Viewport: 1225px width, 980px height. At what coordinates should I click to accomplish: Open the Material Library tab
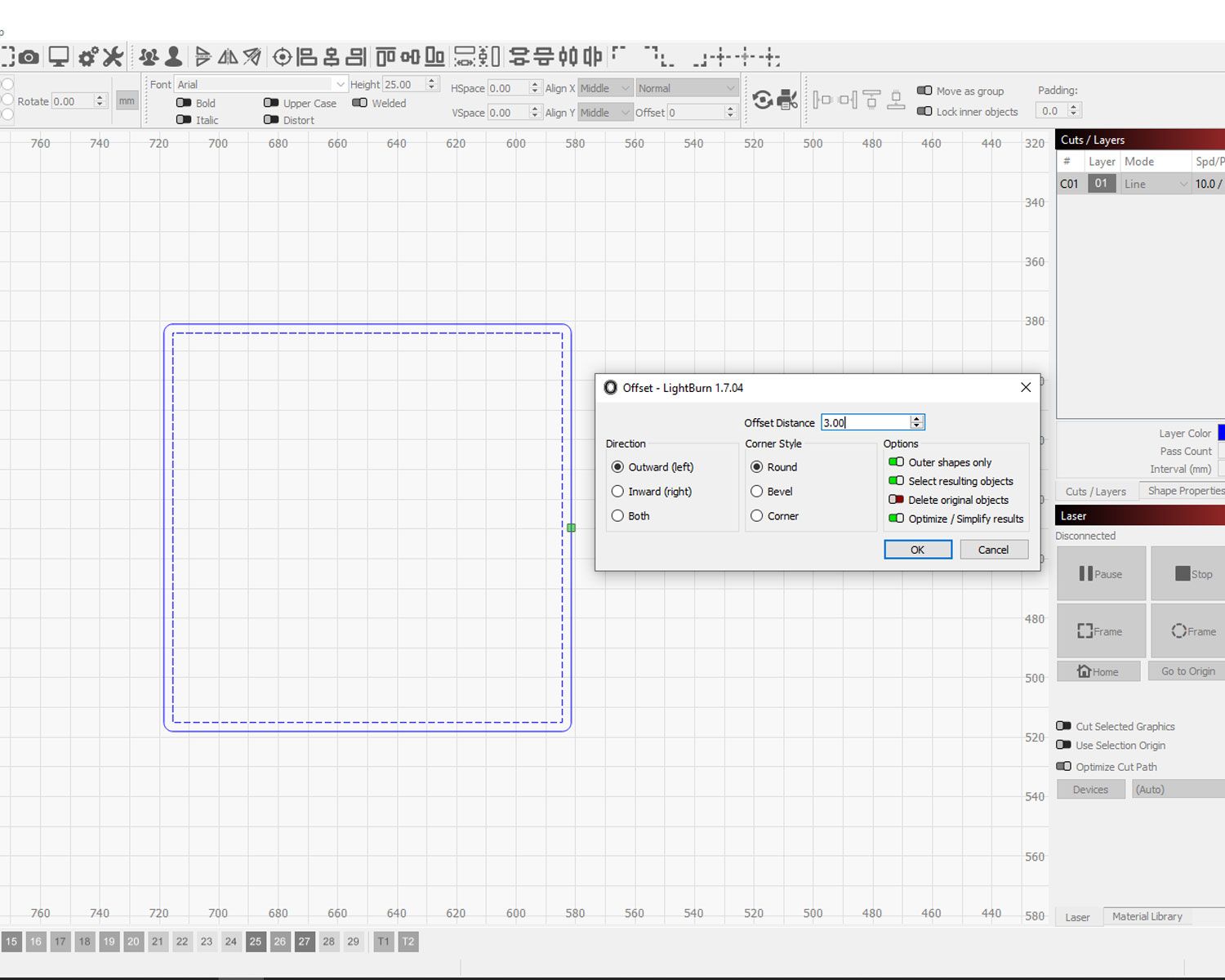1147,916
